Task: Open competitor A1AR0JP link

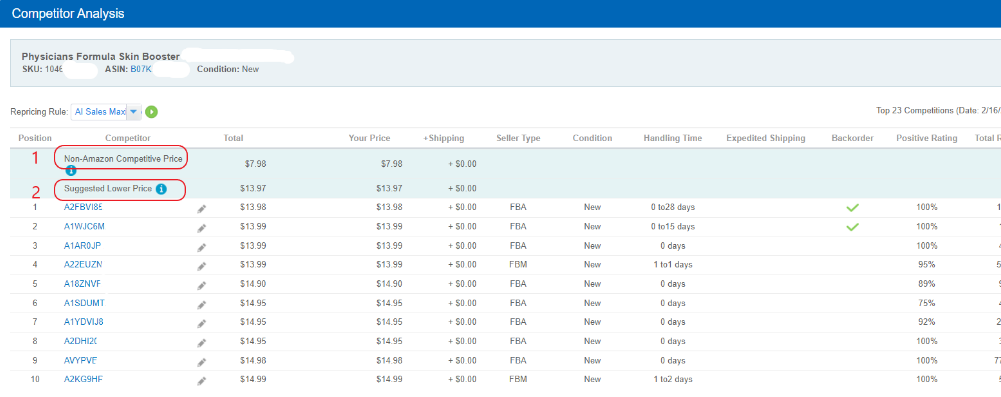Action: point(82,246)
